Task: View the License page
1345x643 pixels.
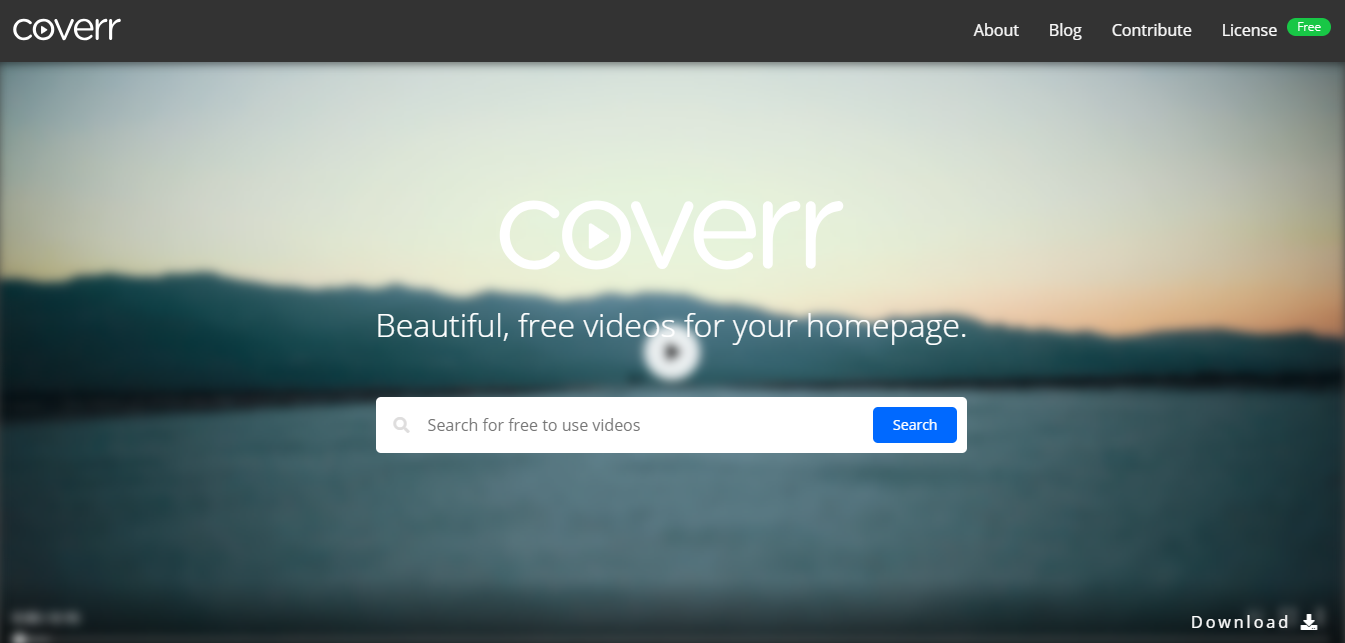Action: coord(1249,30)
